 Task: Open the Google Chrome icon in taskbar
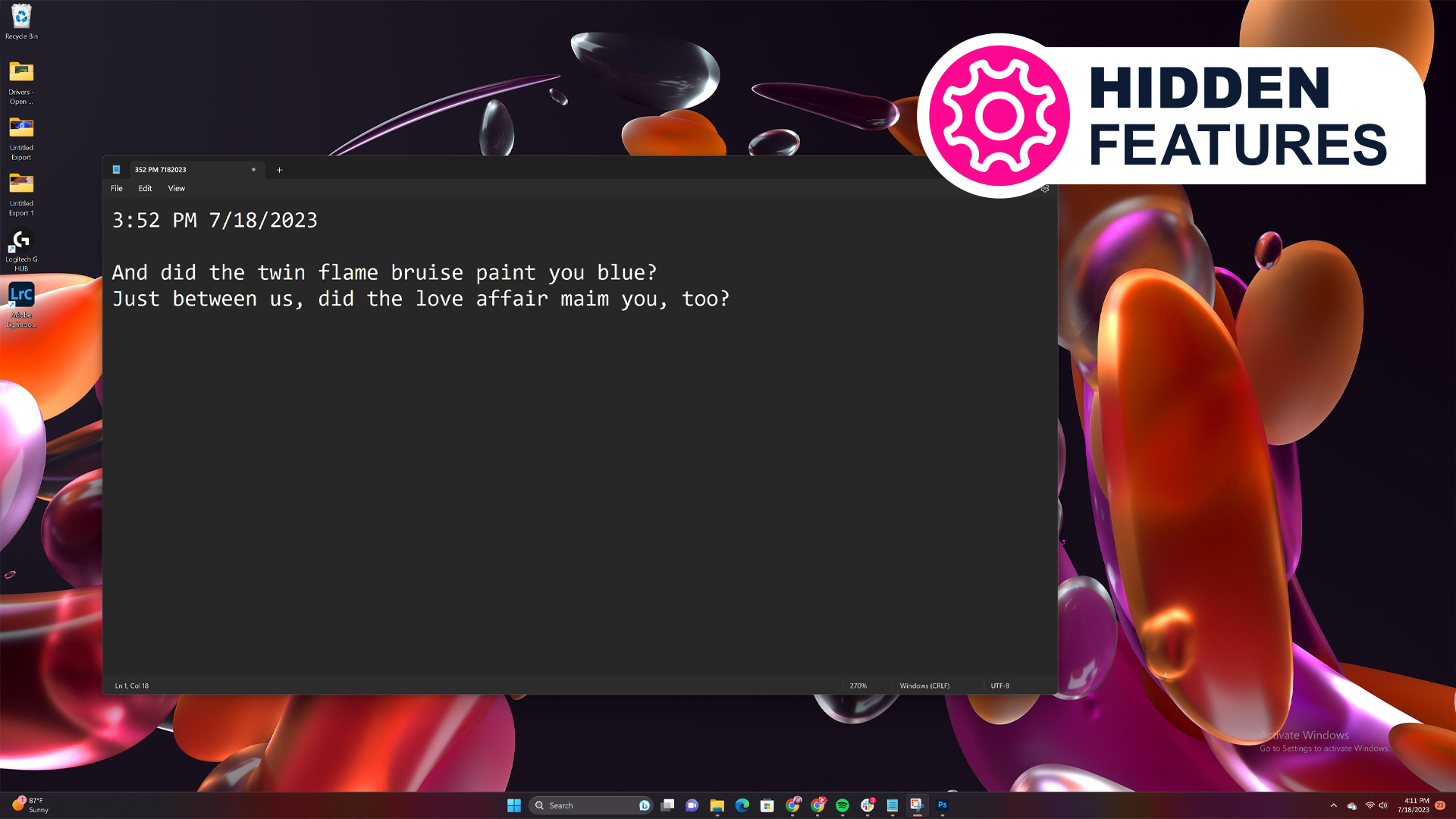pyautogui.click(x=794, y=805)
